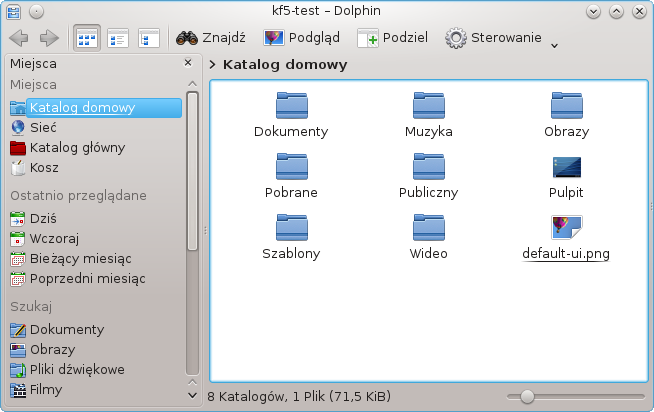Show files from Wczoraj

coord(54,238)
